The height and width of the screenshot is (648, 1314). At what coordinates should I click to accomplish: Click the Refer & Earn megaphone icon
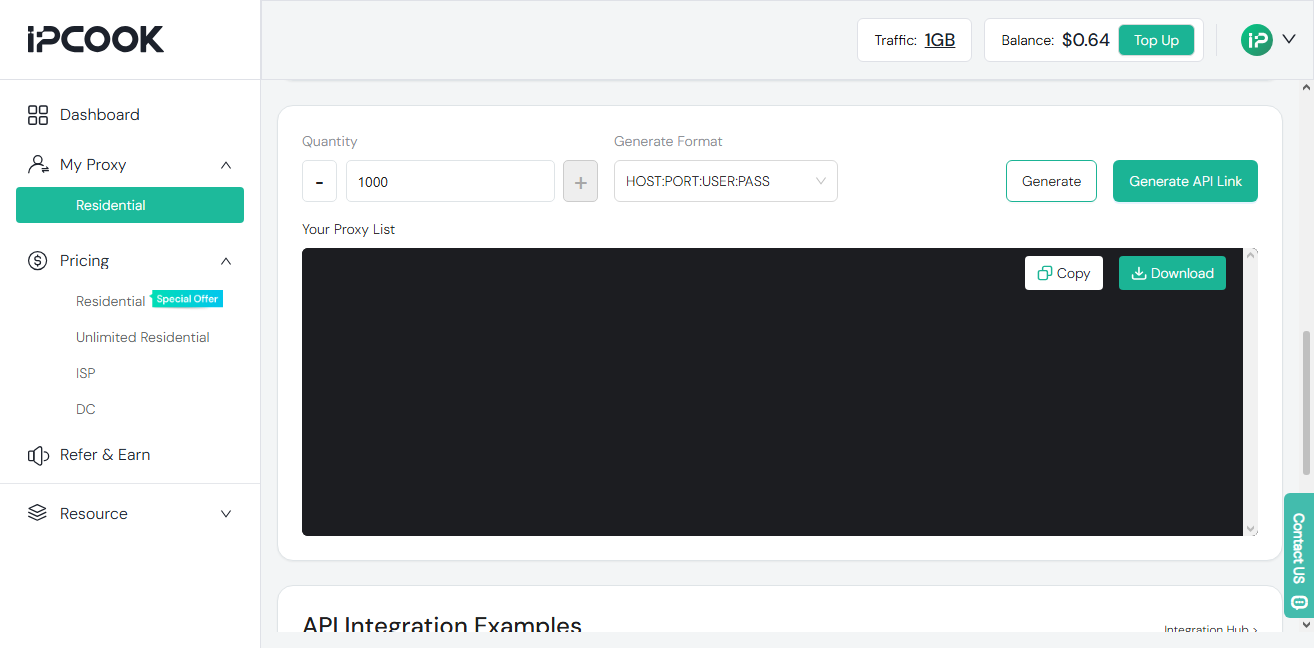(x=38, y=455)
